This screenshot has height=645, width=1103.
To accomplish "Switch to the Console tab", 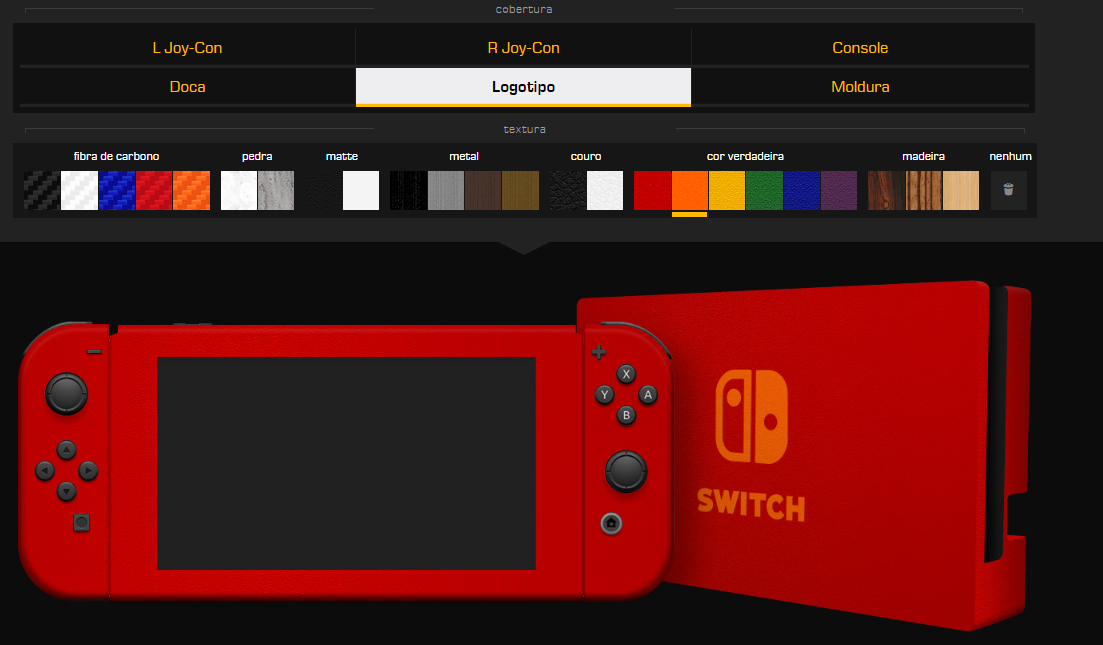I will coord(860,48).
